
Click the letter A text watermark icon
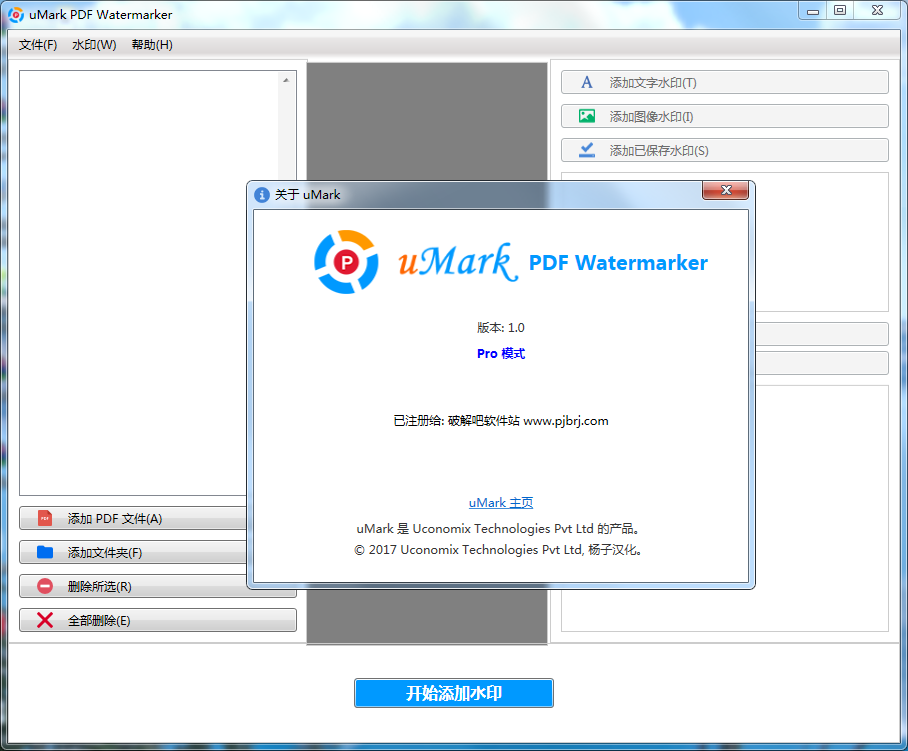587,82
